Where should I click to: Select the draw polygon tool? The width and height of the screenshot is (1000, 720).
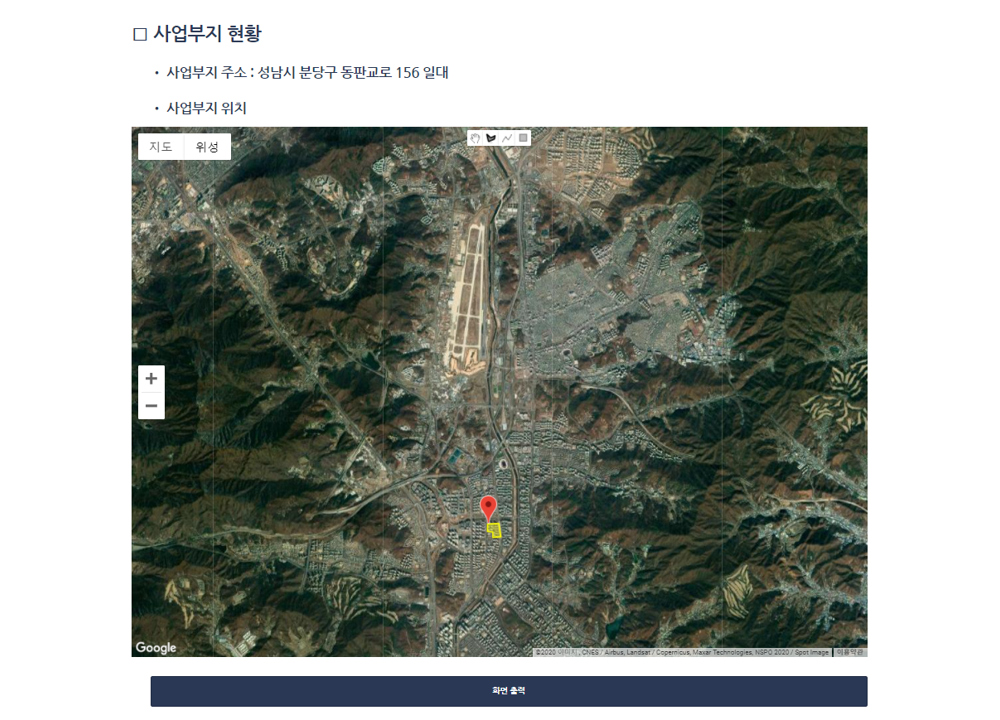point(491,138)
